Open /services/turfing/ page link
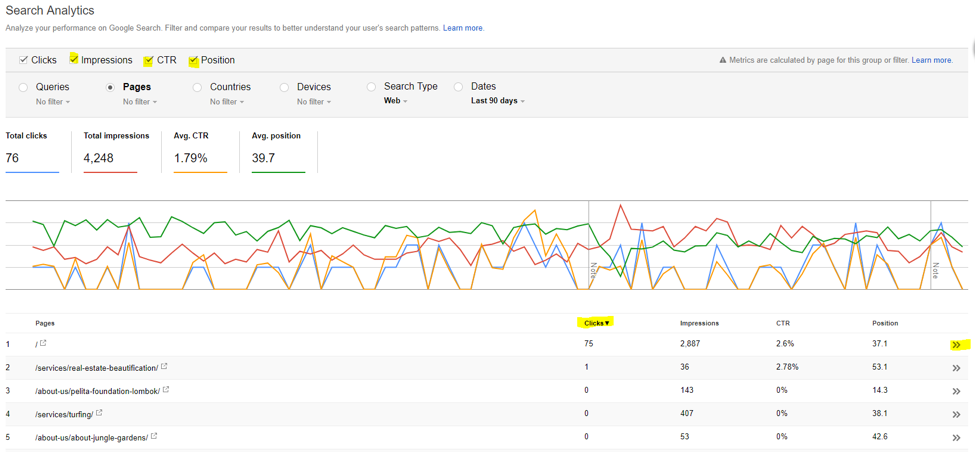Screen dimensions: 975x452 (64, 414)
